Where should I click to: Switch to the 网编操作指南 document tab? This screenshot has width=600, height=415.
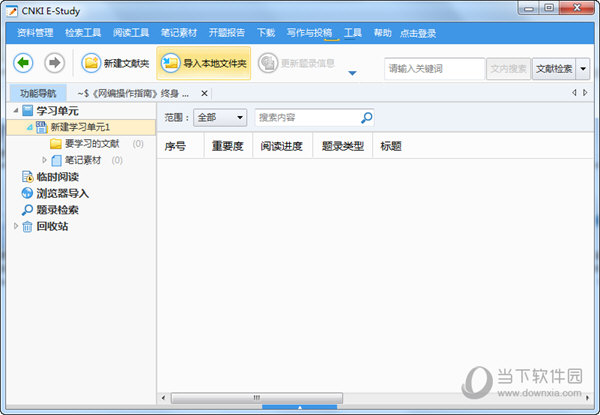133,93
